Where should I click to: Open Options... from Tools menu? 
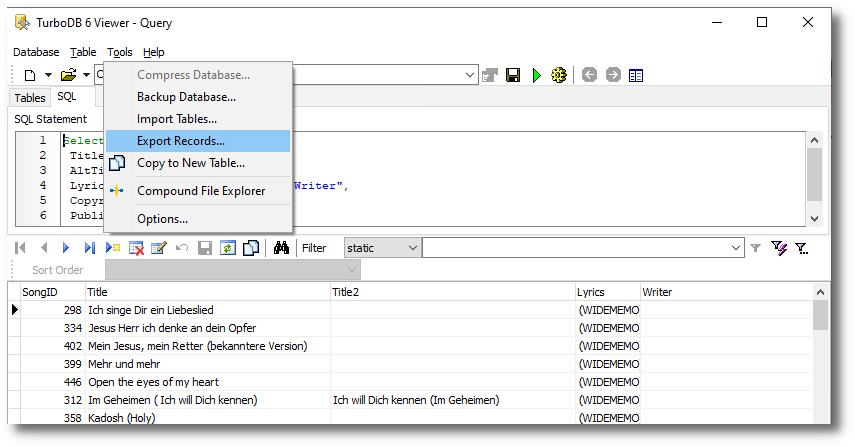pos(198,219)
